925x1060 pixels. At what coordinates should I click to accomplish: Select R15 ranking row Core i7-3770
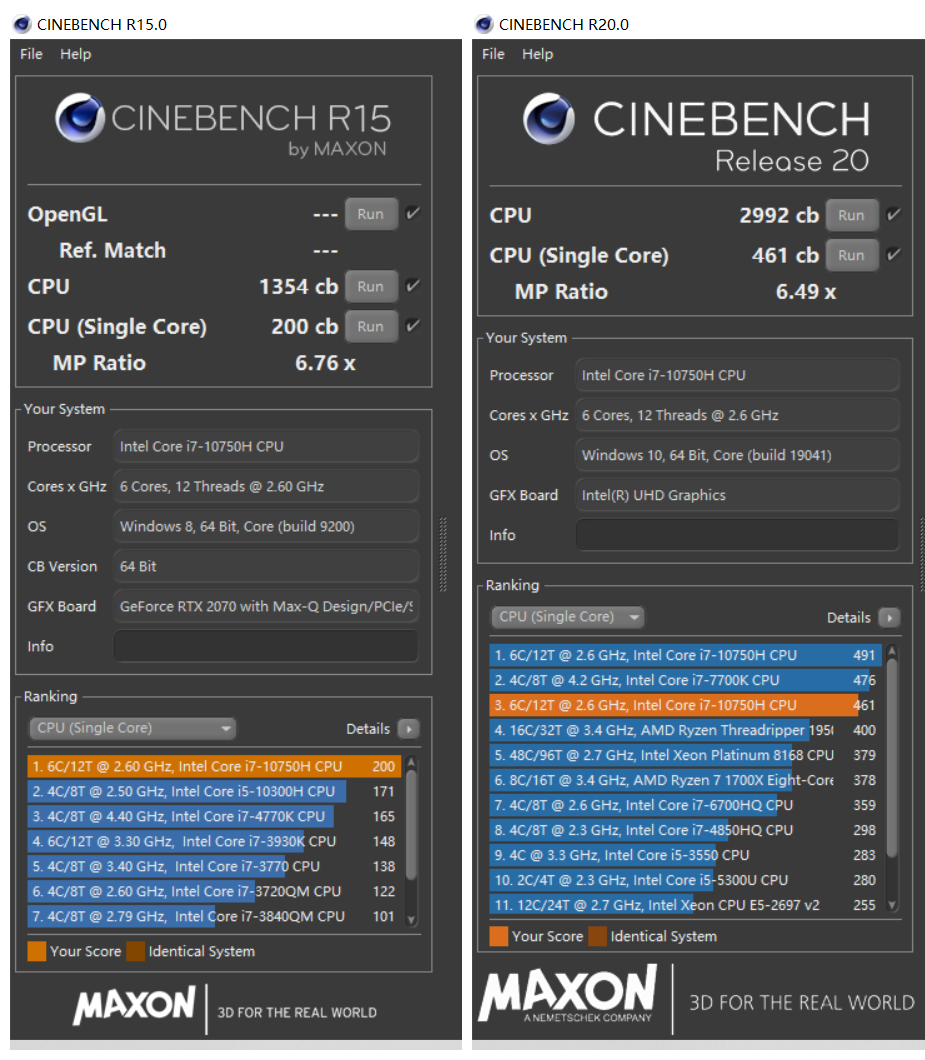coord(214,867)
